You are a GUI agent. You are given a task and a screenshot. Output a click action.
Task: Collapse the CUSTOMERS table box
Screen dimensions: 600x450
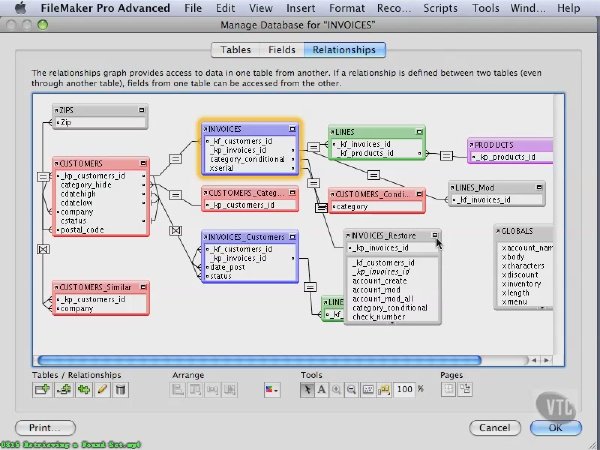tap(143, 163)
